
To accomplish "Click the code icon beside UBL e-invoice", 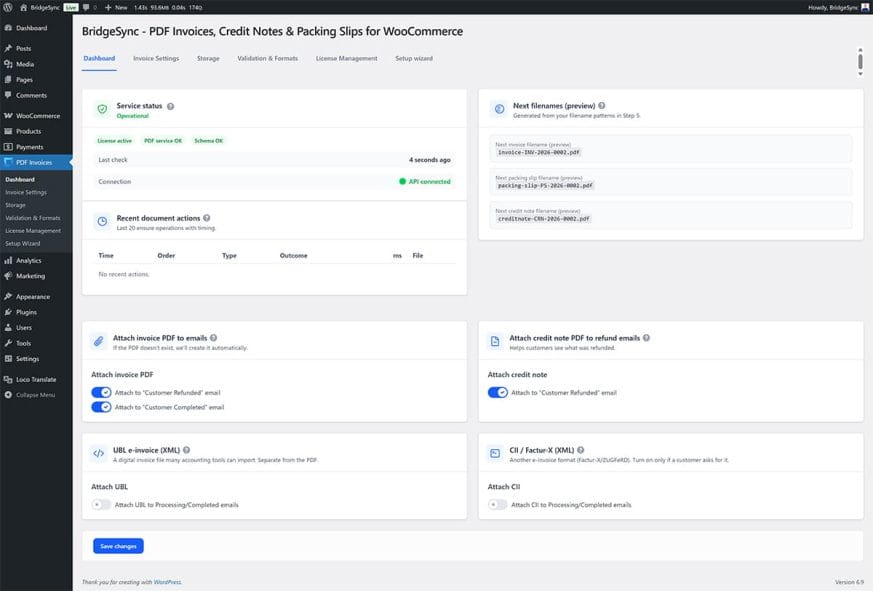I will tap(100, 452).
